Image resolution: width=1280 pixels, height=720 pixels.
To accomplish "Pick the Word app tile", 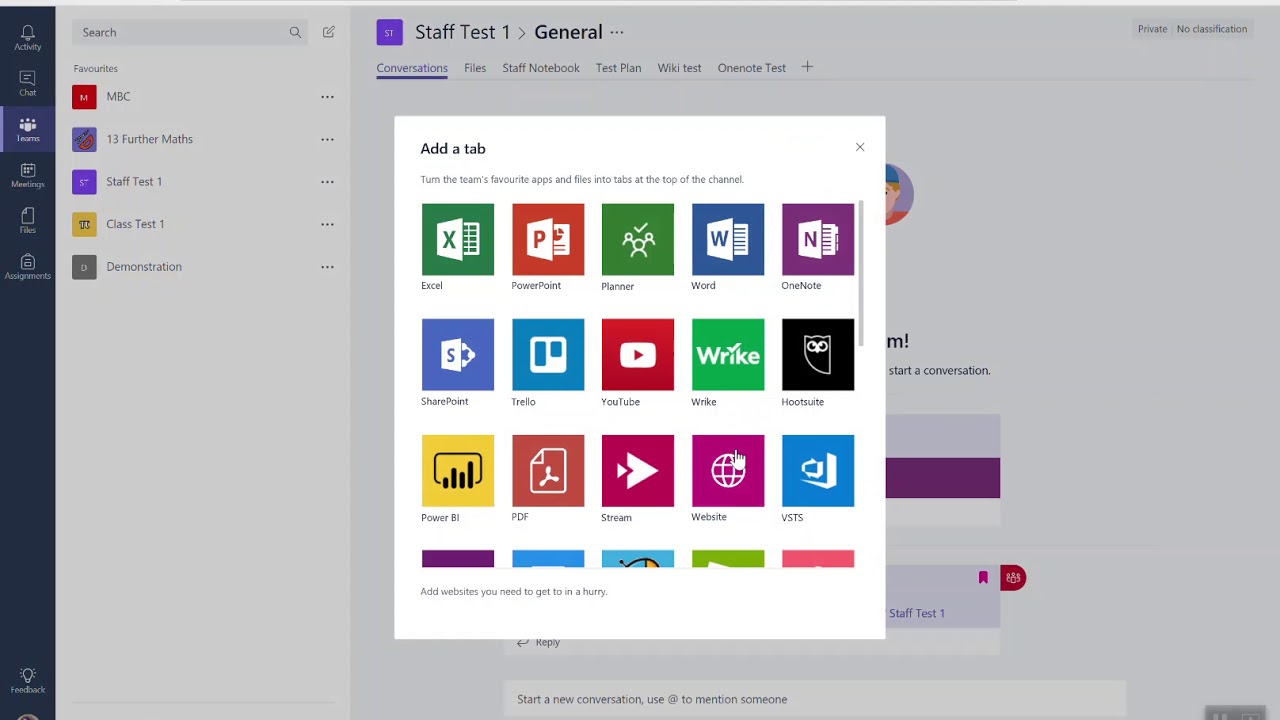I will click(728, 239).
